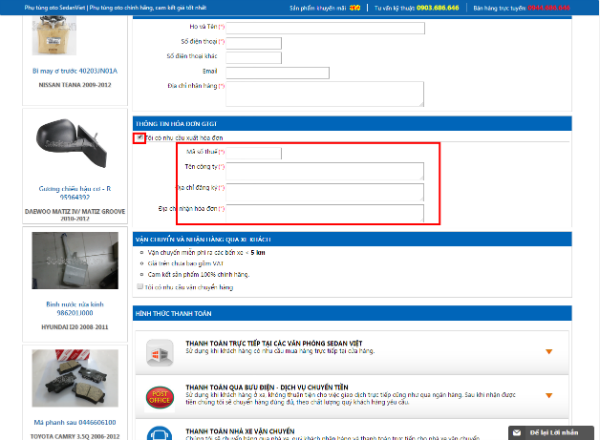Open 'Bi may ơ trước 40202JN01A' product link

point(75,71)
